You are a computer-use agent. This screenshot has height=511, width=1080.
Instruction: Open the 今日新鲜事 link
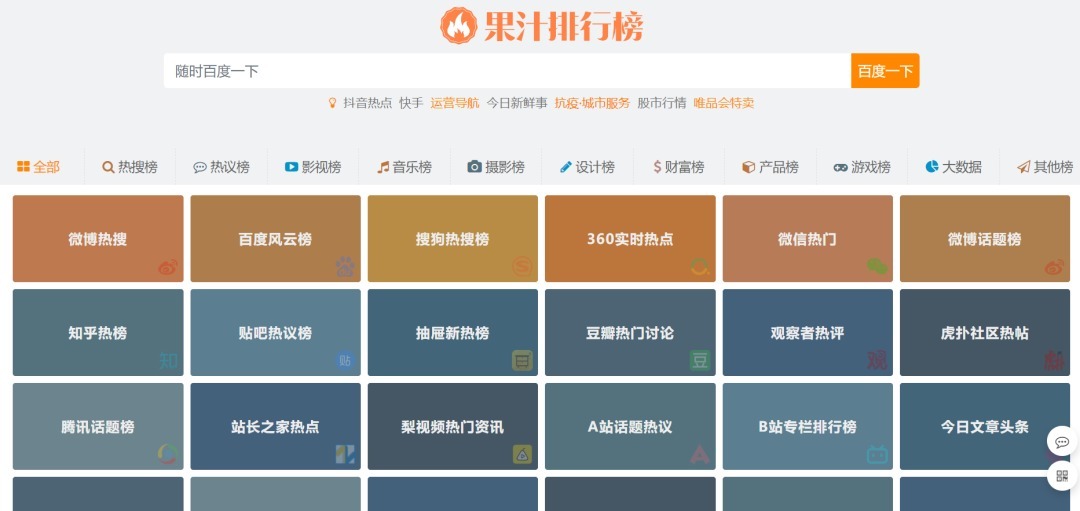click(517, 103)
